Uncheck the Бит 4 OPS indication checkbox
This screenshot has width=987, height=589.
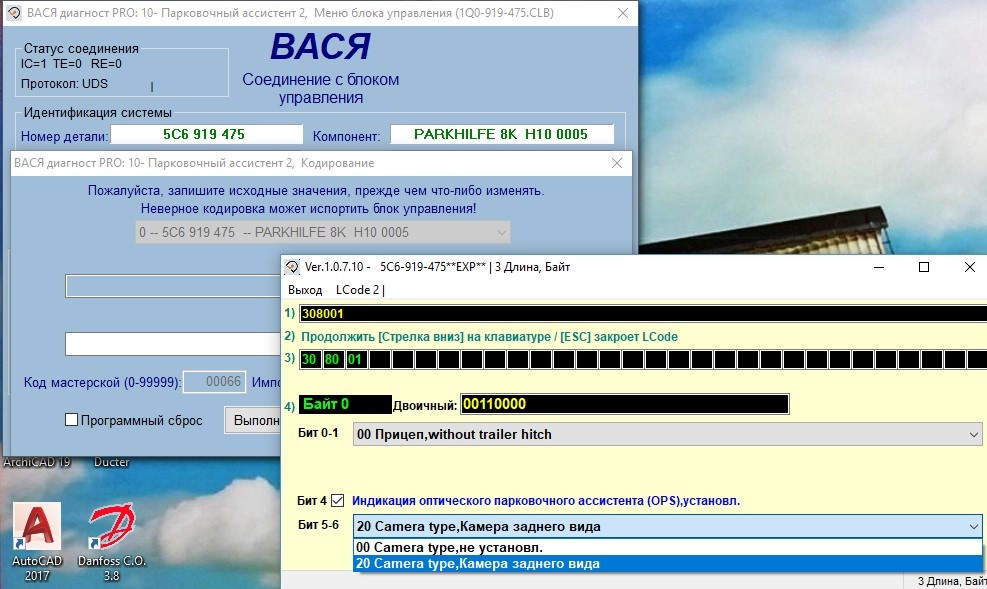coord(337,501)
